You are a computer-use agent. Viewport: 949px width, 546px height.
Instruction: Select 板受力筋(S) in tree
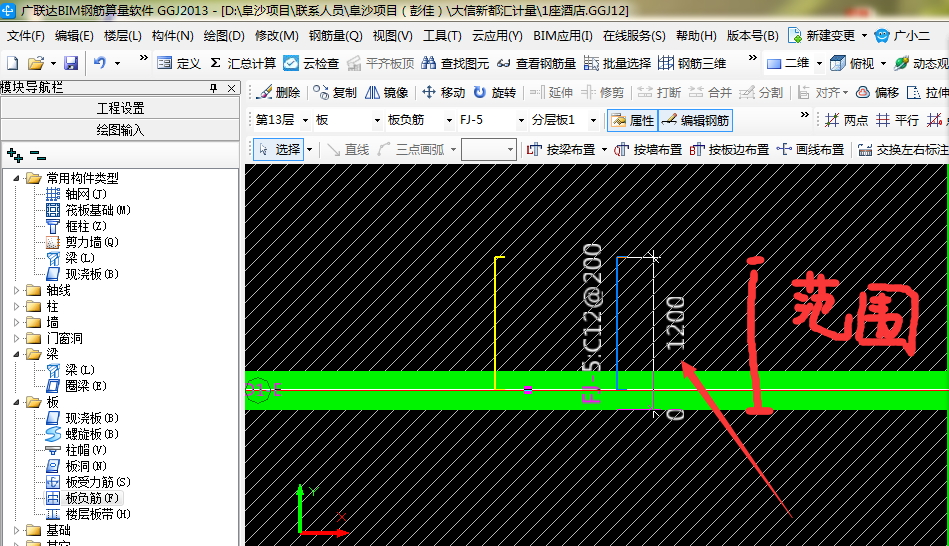98,482
